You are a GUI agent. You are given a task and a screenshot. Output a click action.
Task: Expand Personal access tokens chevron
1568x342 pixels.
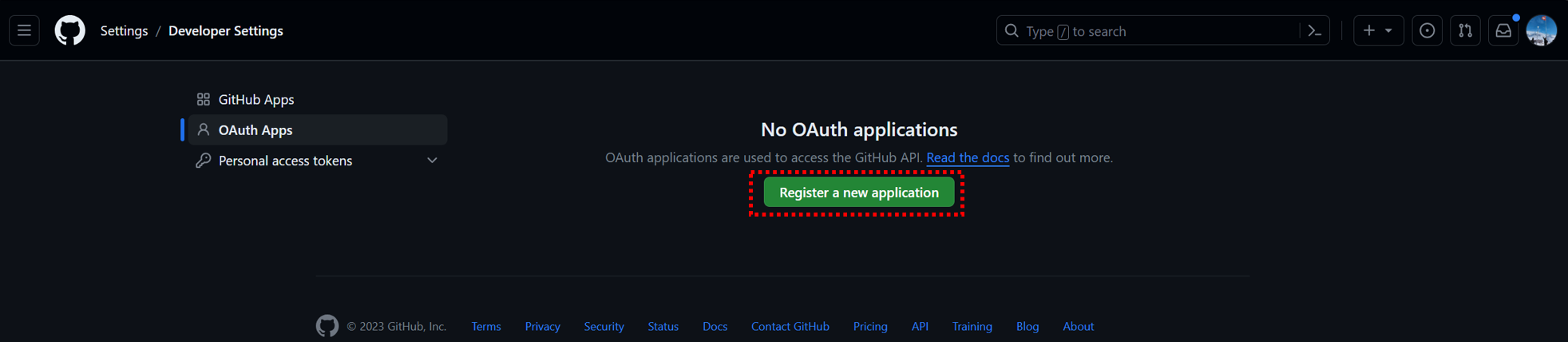tap(432, 161)
